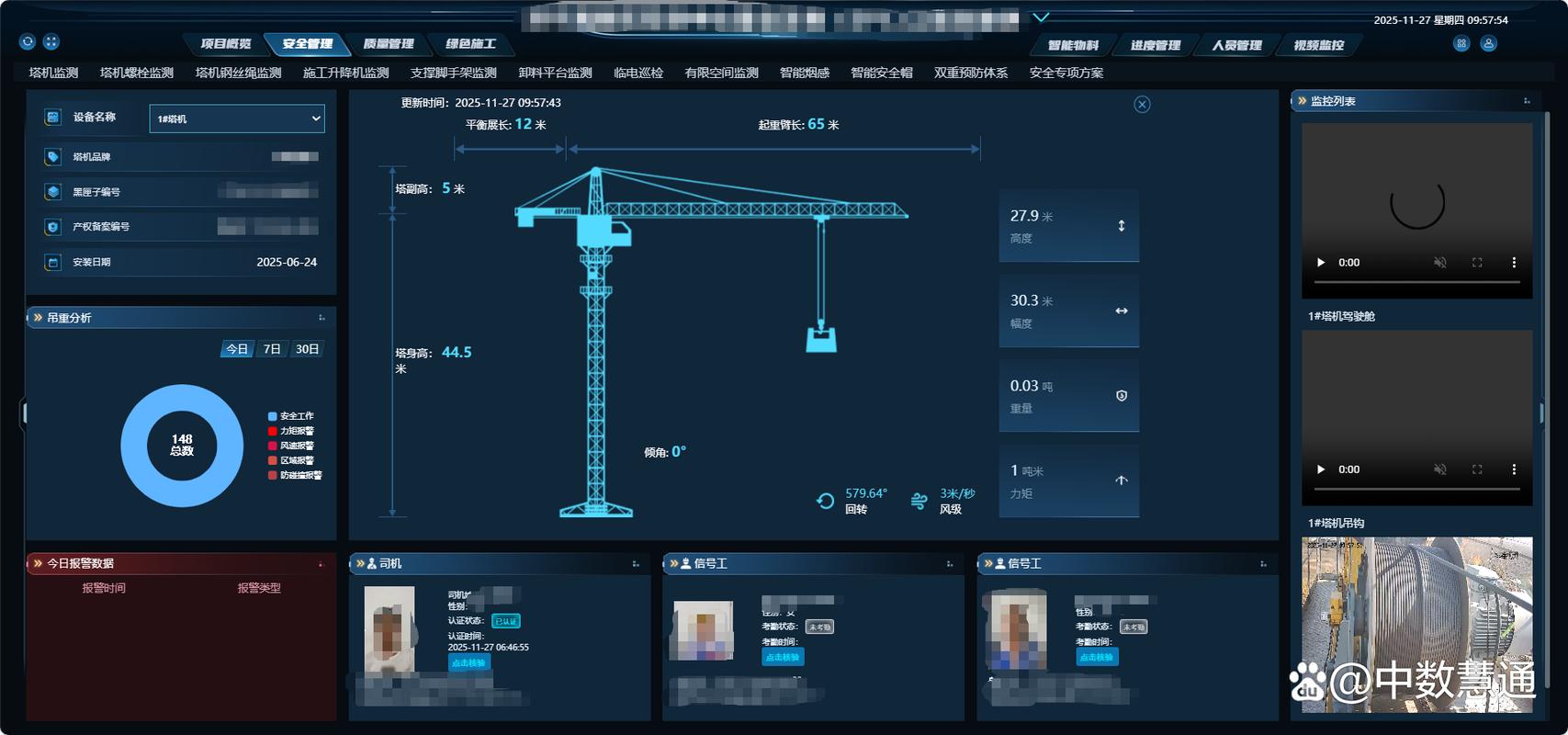Click the 监控列表 panel options icon
Screen dimensions: 1568x735
[x=1527, y=101]
